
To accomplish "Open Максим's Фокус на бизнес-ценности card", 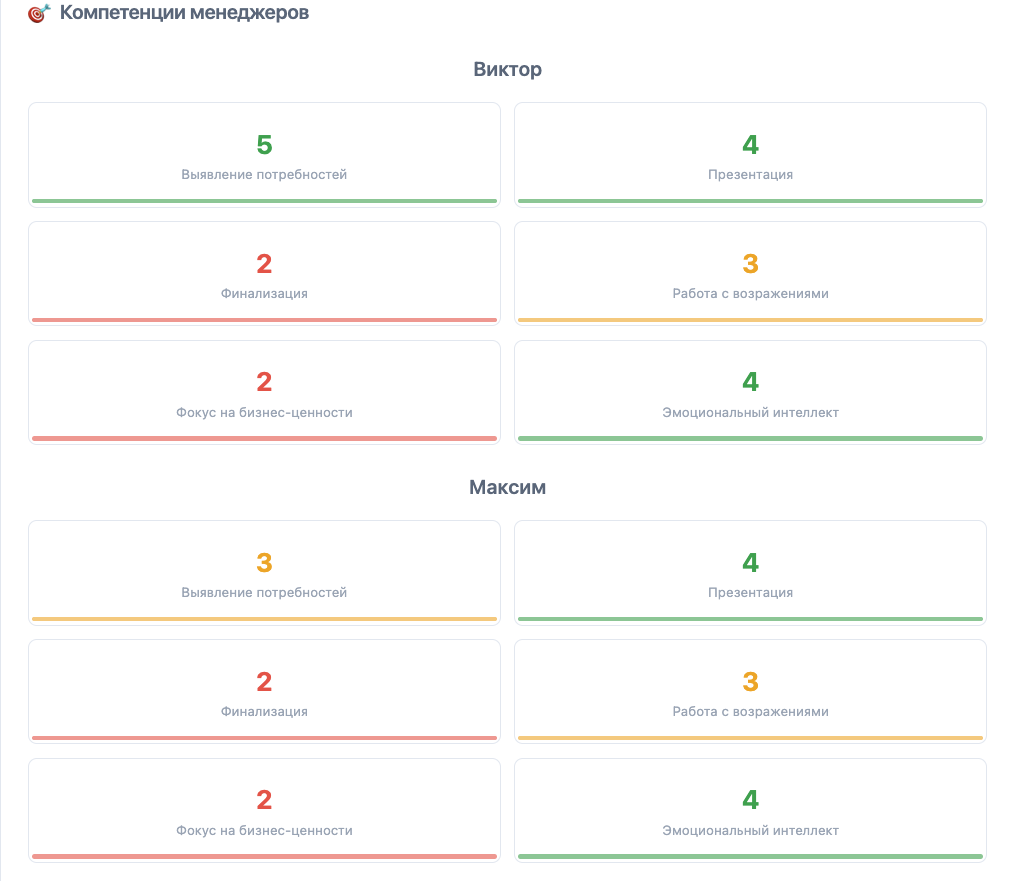I will [264, 810].
